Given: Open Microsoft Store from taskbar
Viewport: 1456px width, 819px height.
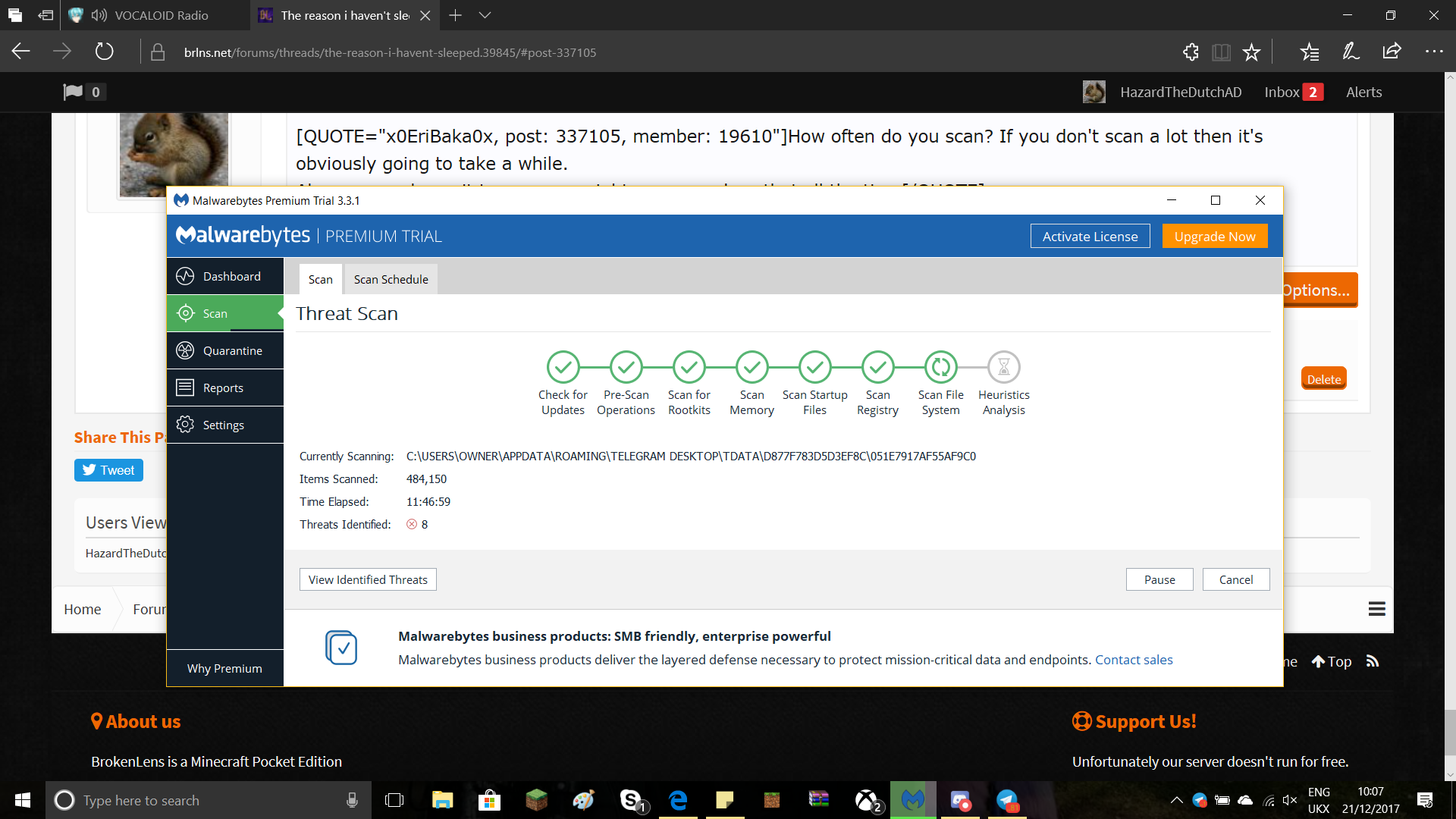Looking at the screenshot, I should pyautogui.click(x=489, y=800).
